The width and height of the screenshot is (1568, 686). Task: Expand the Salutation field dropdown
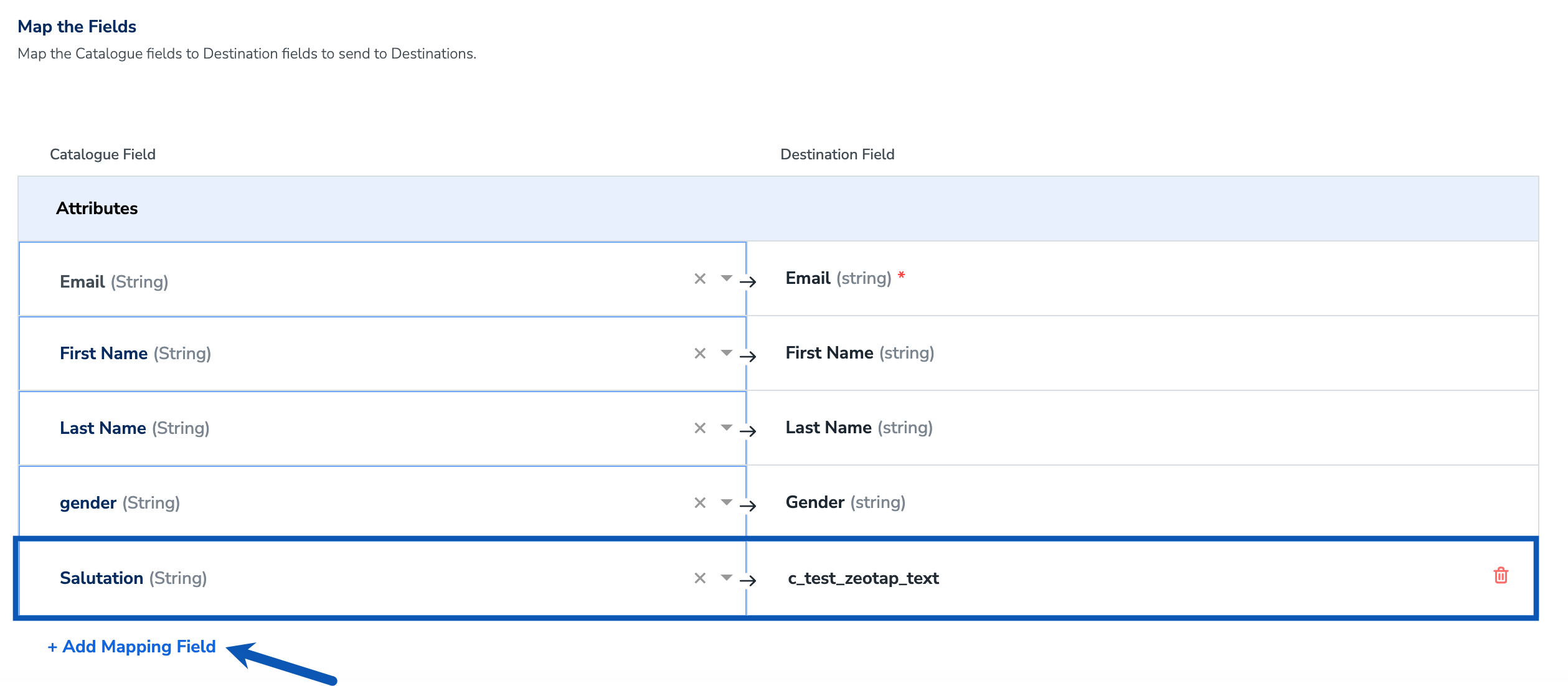point(726,578)
